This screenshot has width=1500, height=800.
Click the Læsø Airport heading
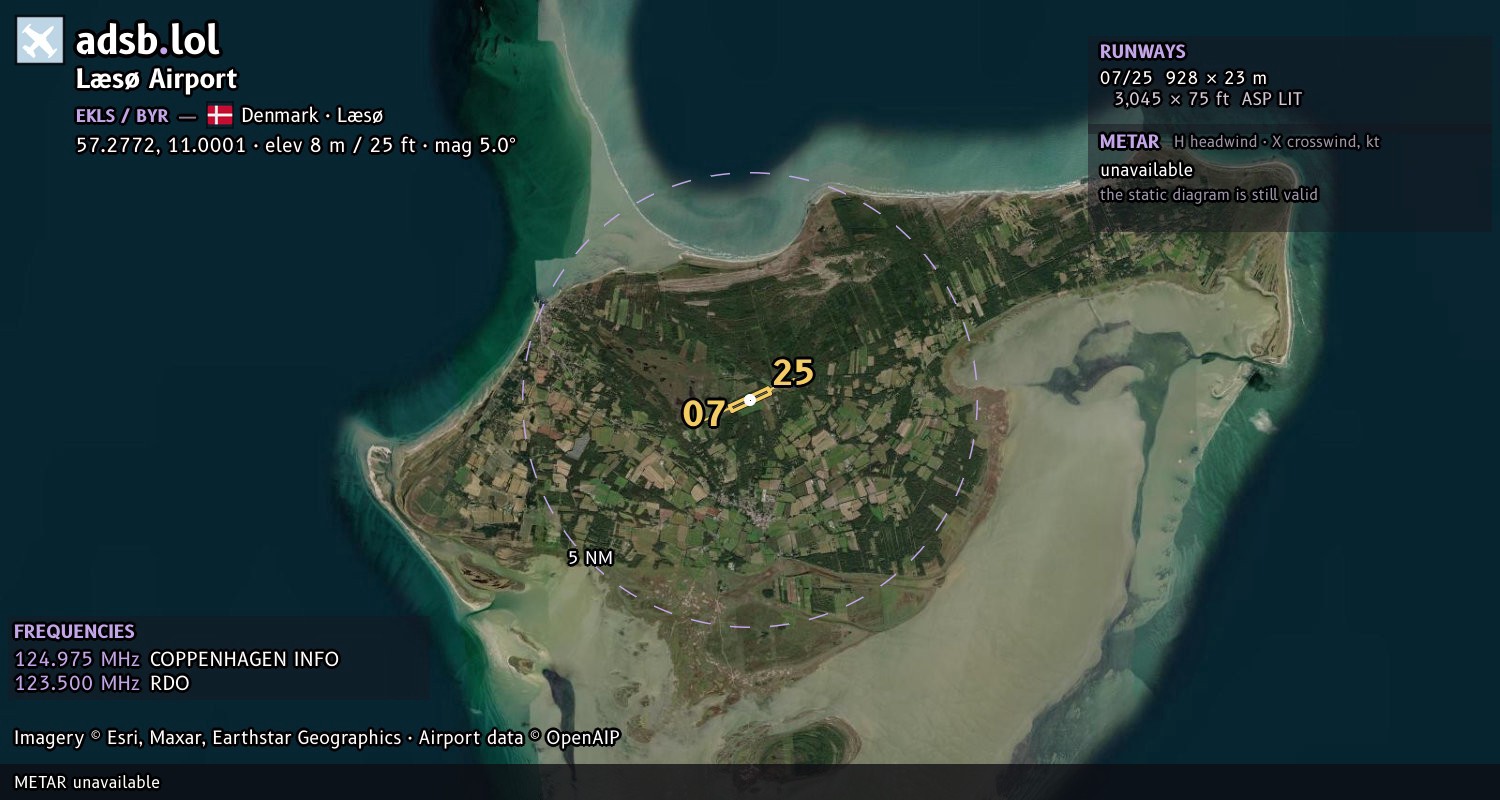pyautogui.click(x=156, y=79)
